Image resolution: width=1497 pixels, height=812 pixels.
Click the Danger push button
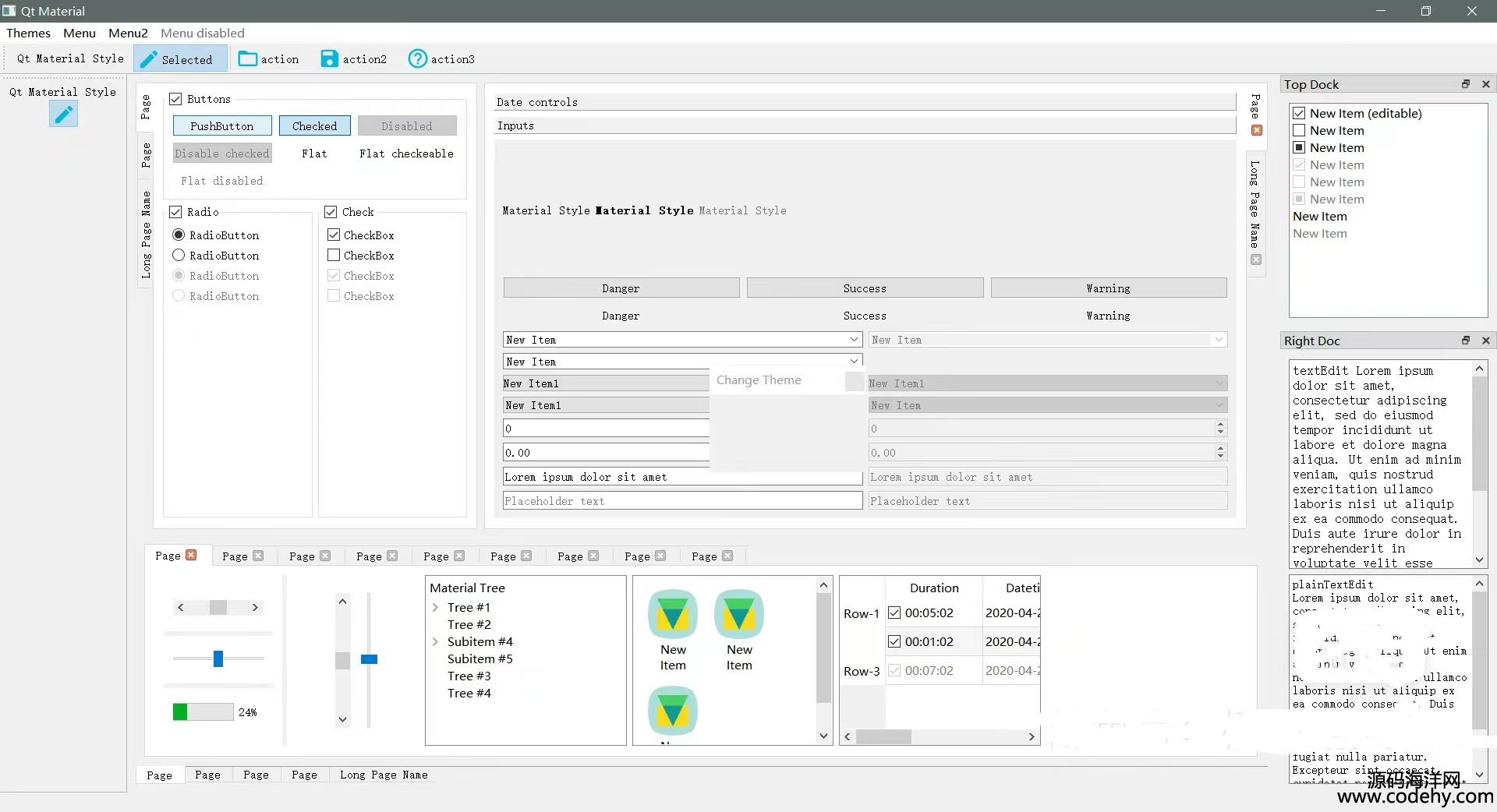(x=621, y=288)
